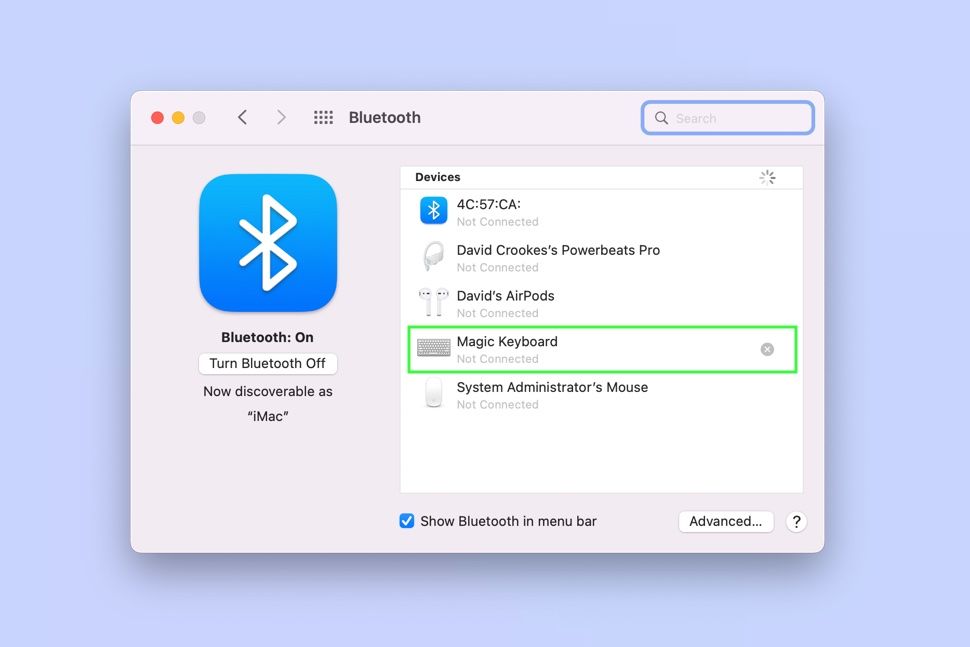Click the Powerbeats Pro earbud icon
The width and height of the screenshot is (970, 647).
[433, 255]
